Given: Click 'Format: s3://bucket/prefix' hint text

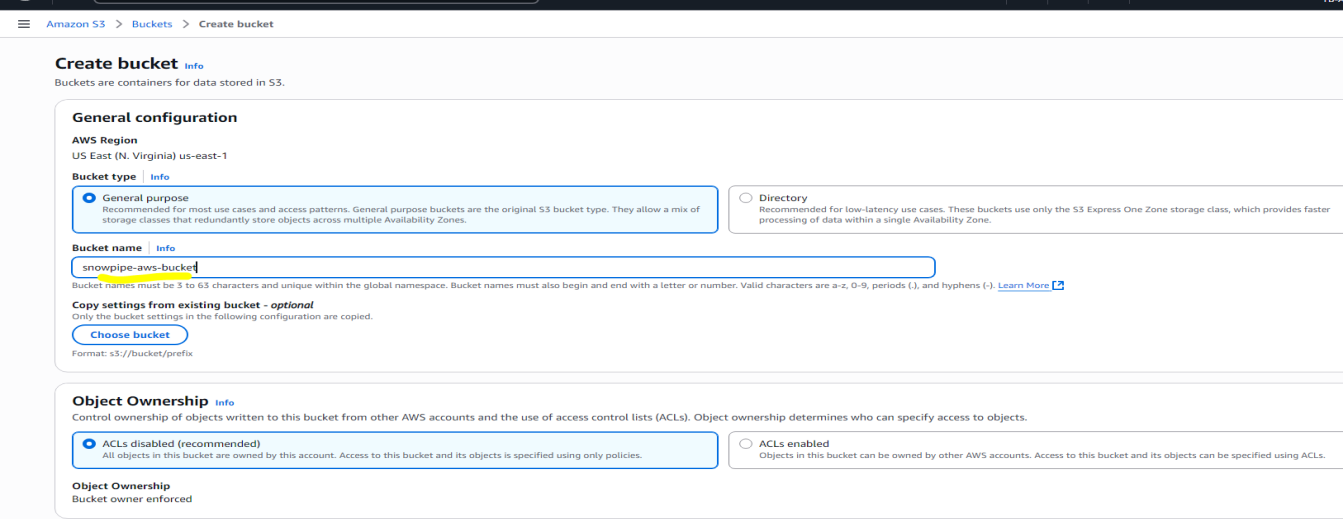Looking at the screenshot, I should coord(132,353).
